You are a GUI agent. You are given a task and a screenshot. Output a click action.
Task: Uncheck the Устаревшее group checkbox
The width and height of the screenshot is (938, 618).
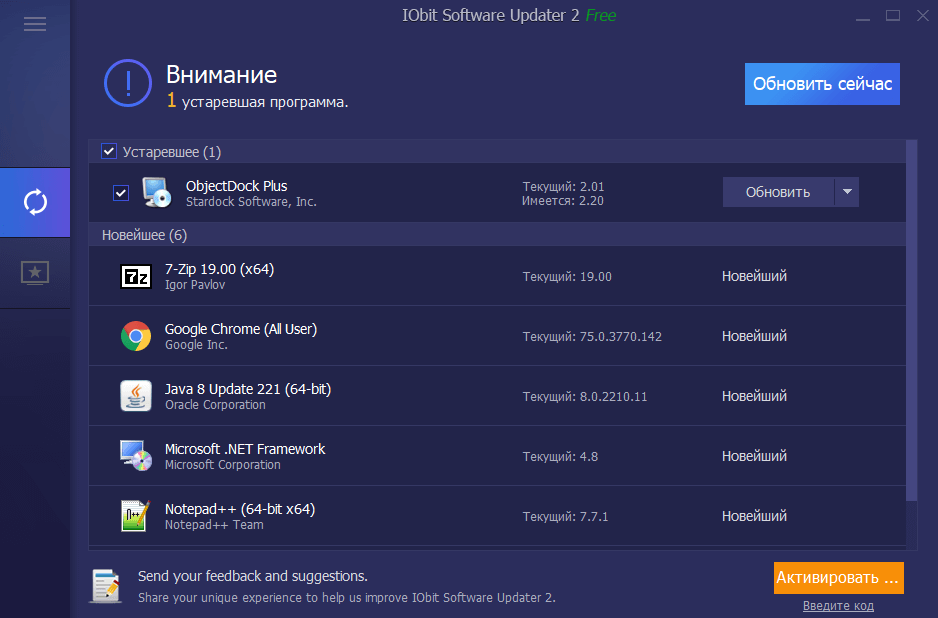click(109, 152)
